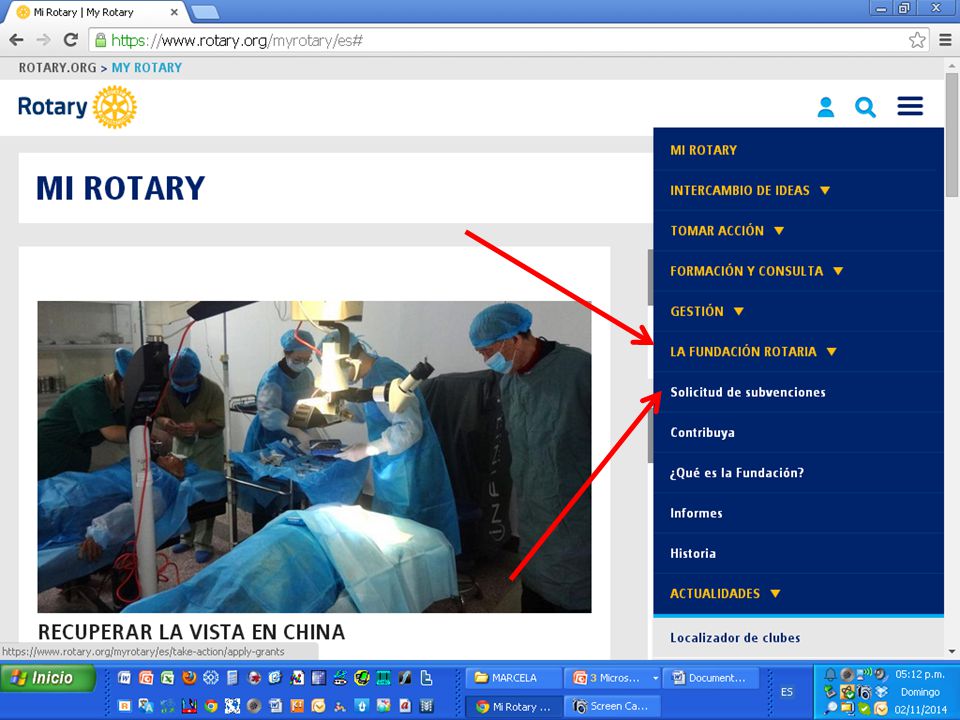The image size is (960, 720).
Task: Launch Firefox from quick launch
Action: (x=189, y=677)
